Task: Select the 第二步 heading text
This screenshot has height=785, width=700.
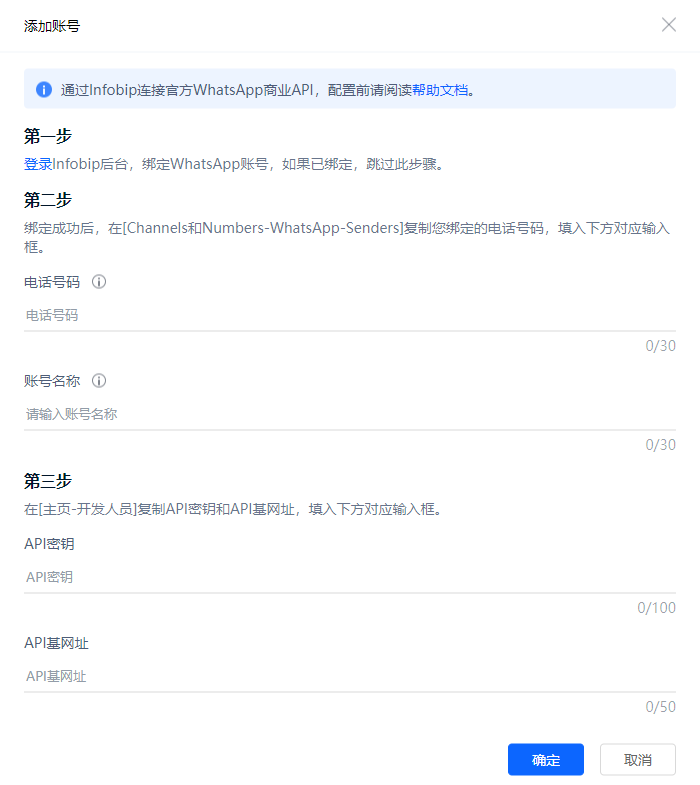Action: (x=48, y=200)
